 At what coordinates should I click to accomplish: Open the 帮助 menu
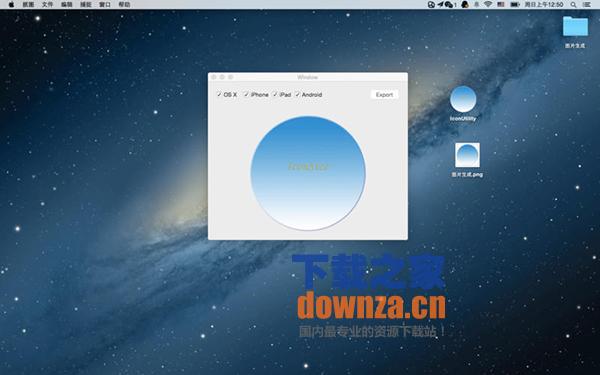tap(124, 5)
